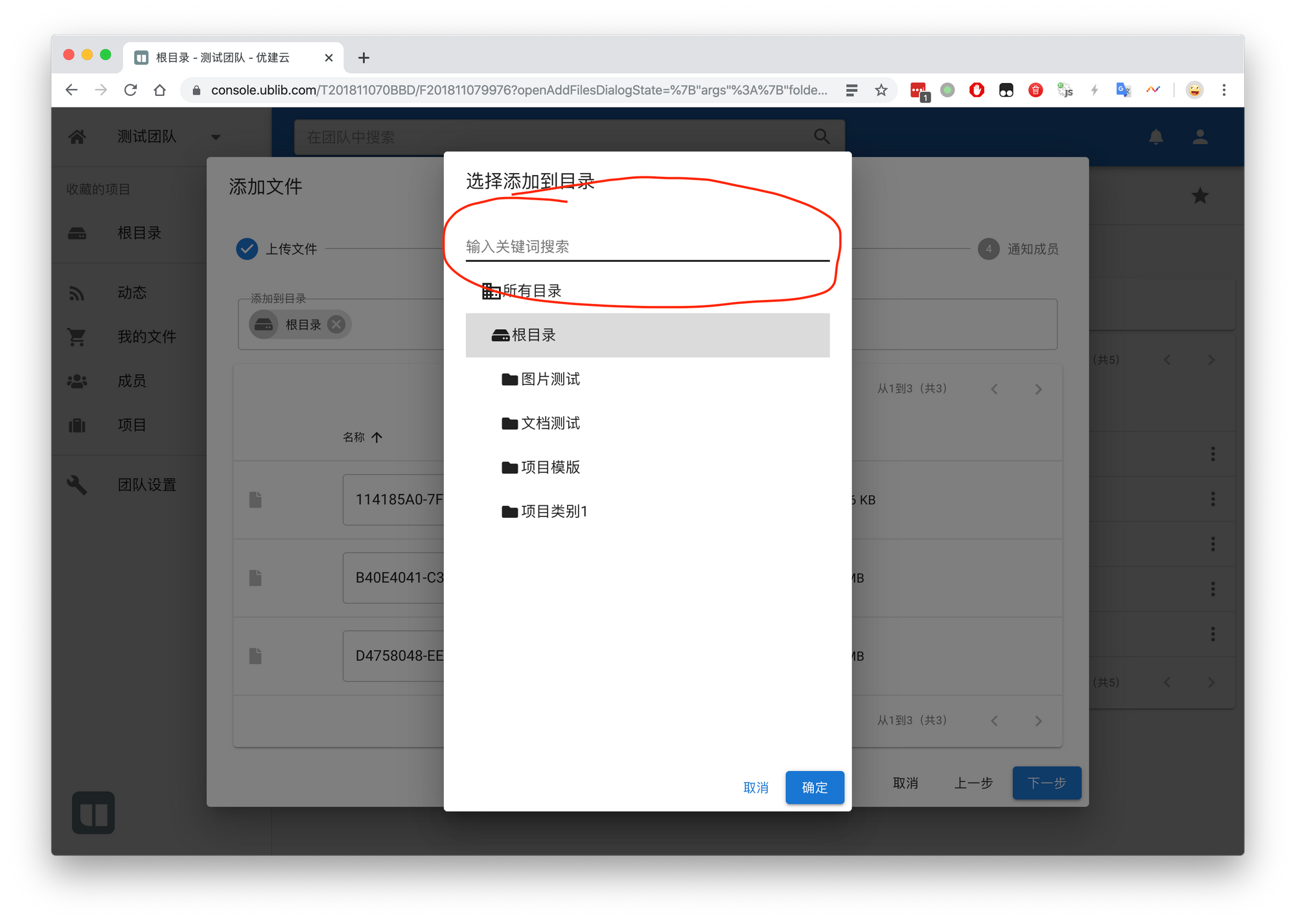The image size is (1296, 924).
Task: Focus the 输入关键词搜索 search field
Action: tap(647, 247)
